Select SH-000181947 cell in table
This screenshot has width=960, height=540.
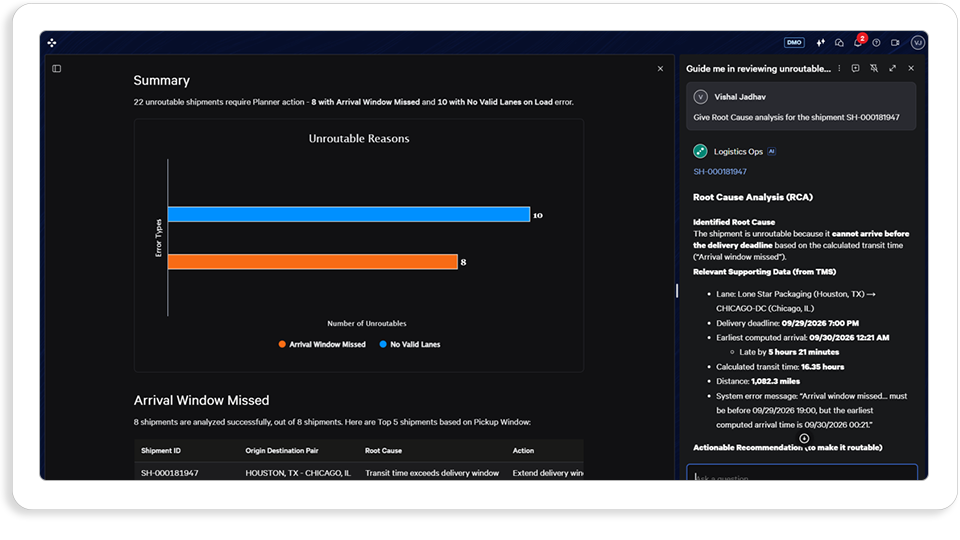pos(170,473)
